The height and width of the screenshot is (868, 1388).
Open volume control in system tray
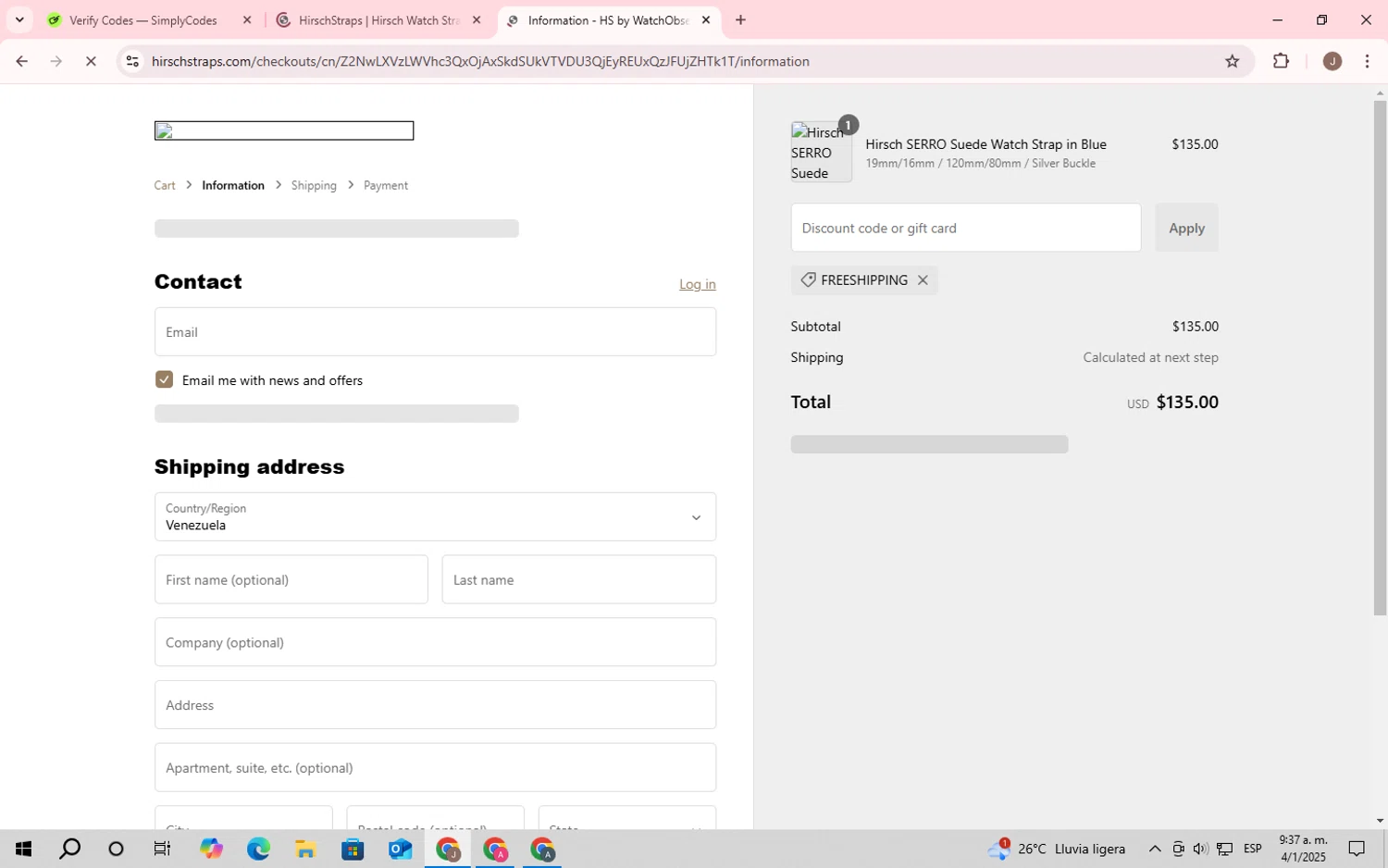coord(1200,849)
